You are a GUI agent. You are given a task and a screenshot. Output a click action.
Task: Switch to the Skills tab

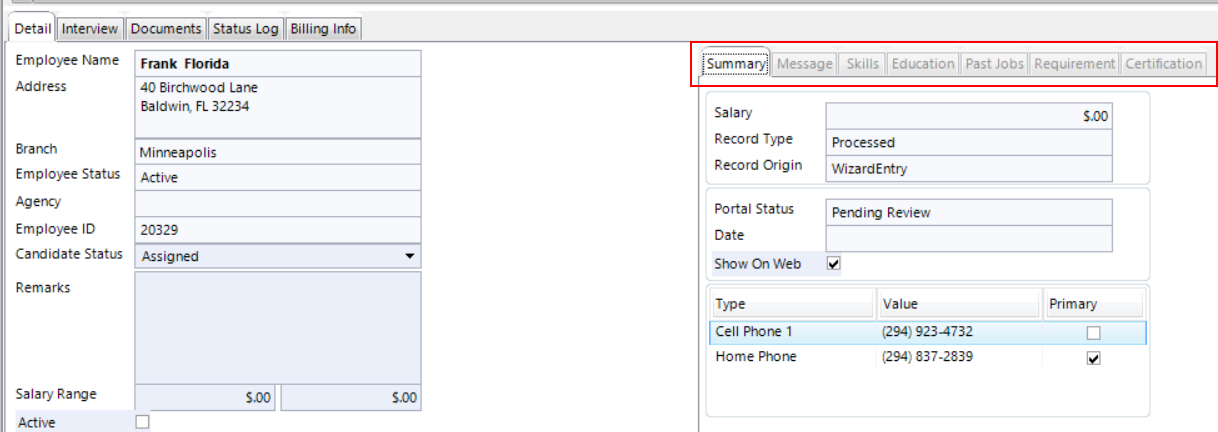(x=862, y=64)
